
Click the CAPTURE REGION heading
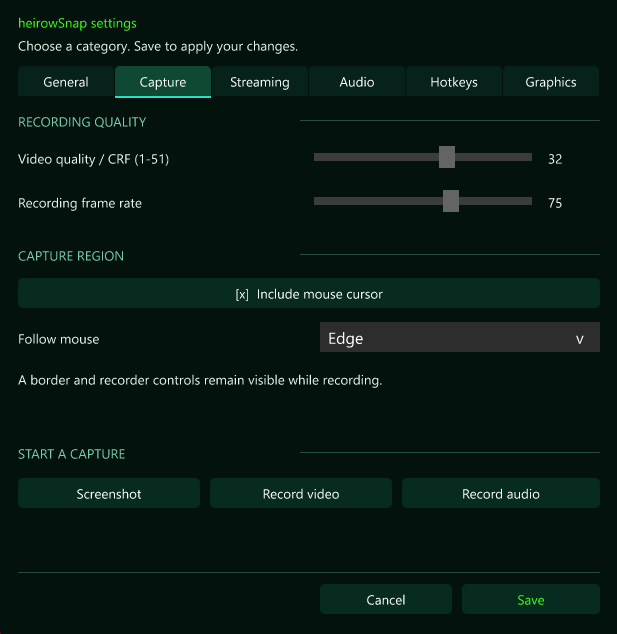click(x=71, y=256)
